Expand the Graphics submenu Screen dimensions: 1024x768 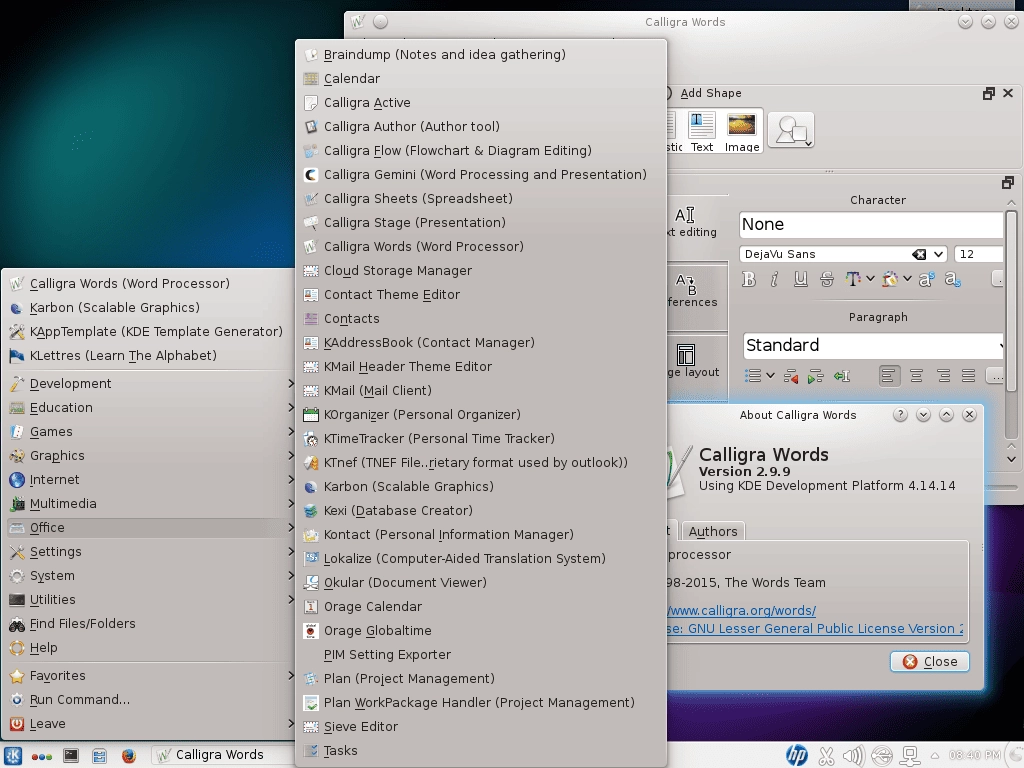coord(150,456)
